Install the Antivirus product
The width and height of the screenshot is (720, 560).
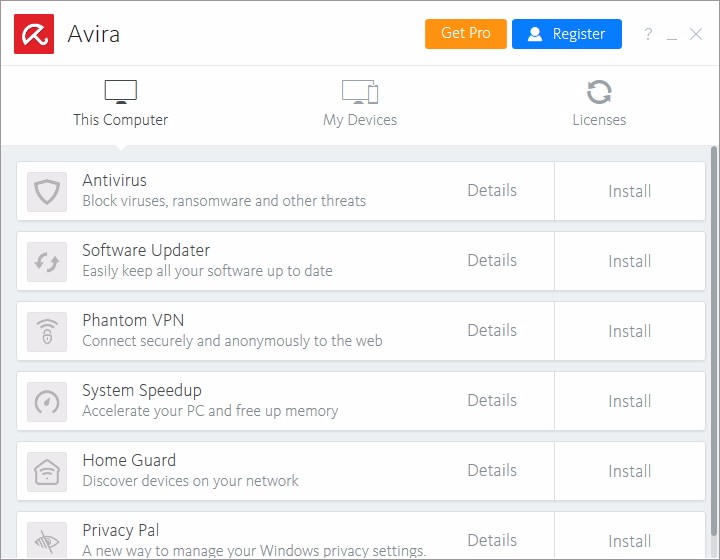tap(630, 191)
